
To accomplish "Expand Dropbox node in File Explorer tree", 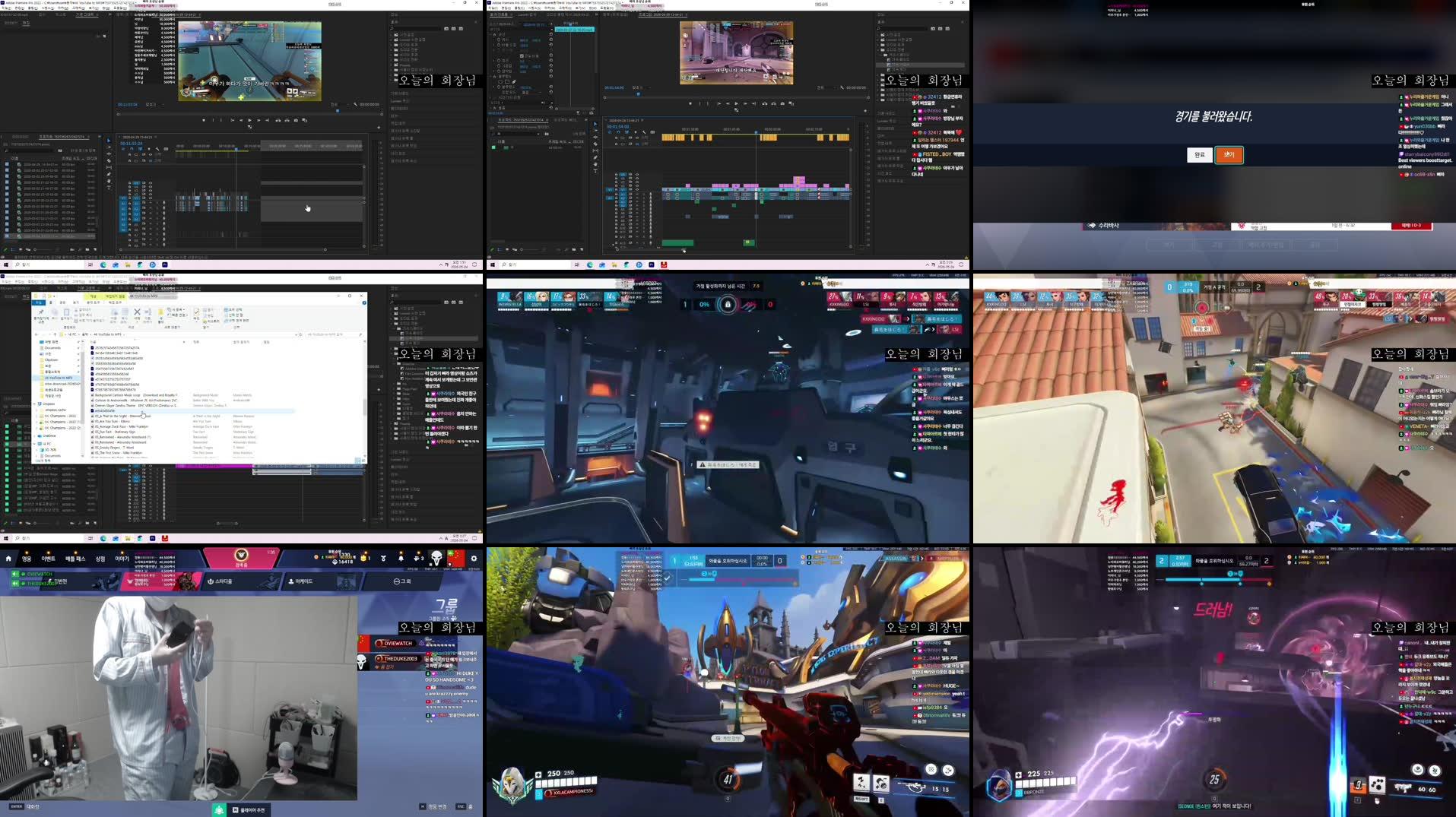I will click(34, 404).
